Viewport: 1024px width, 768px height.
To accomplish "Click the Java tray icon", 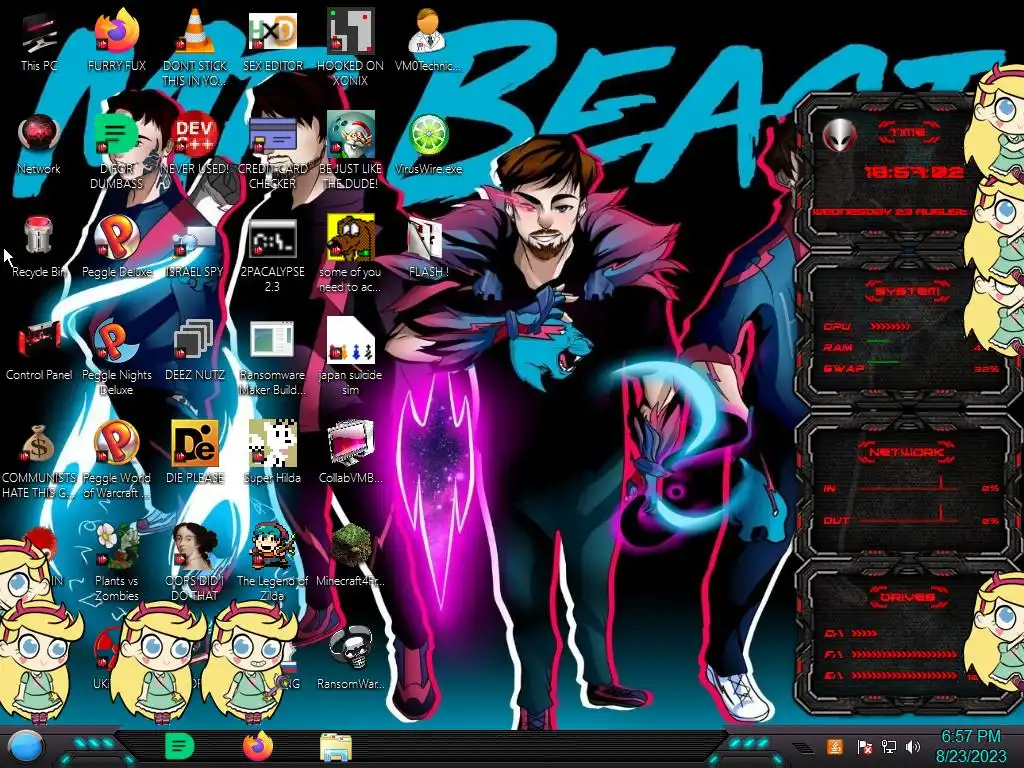I will click(x=834, y=746).
